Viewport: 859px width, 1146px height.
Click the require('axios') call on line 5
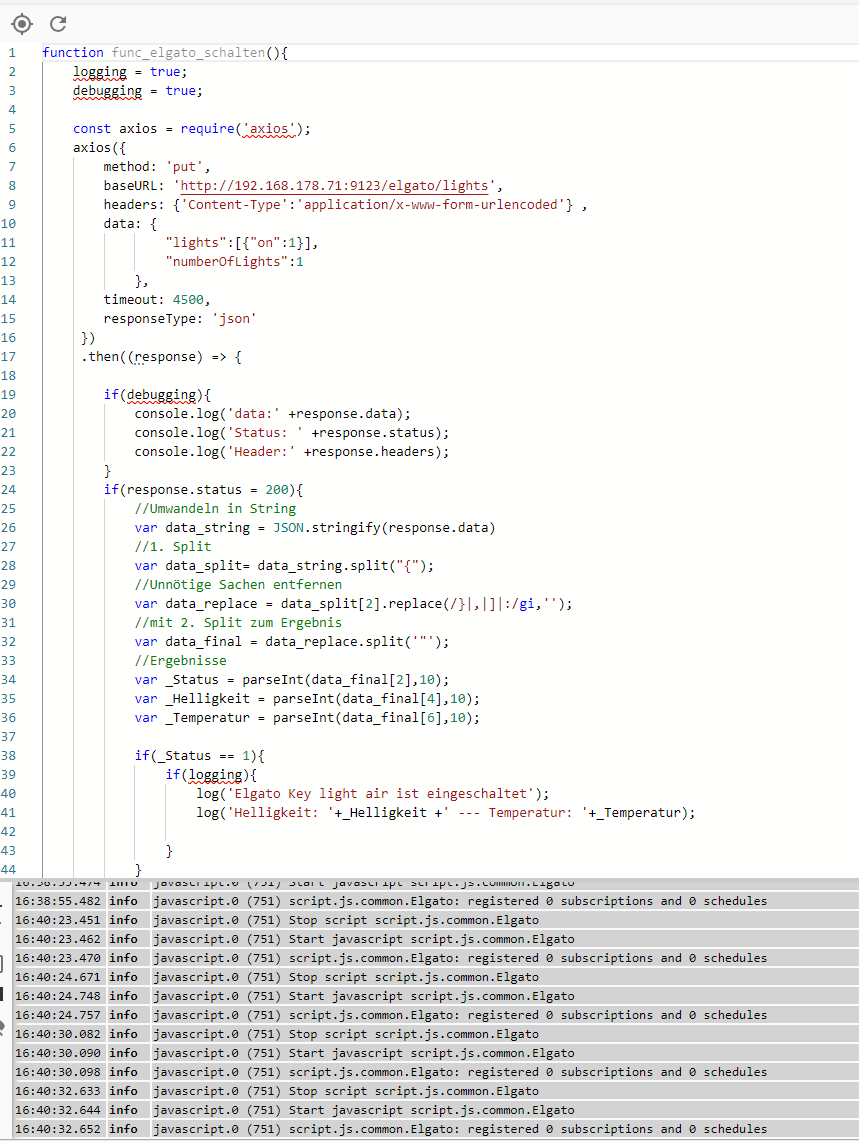coord(245,129)
